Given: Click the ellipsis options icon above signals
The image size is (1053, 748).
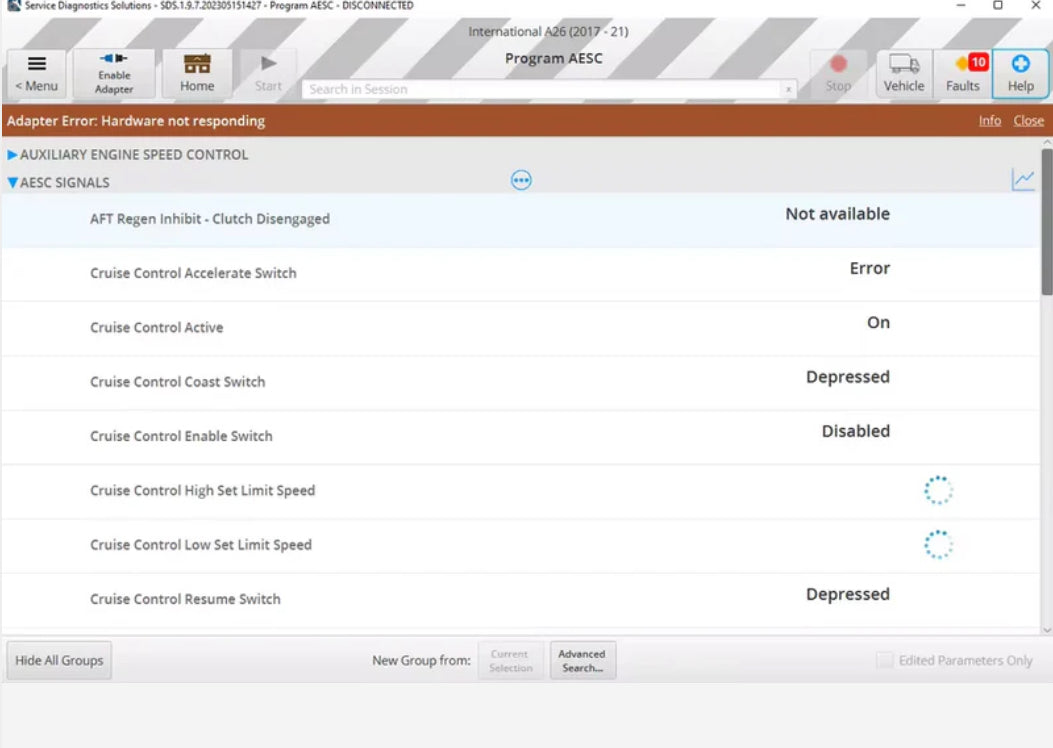Looking at the screenshot, I should click(520, 180).
